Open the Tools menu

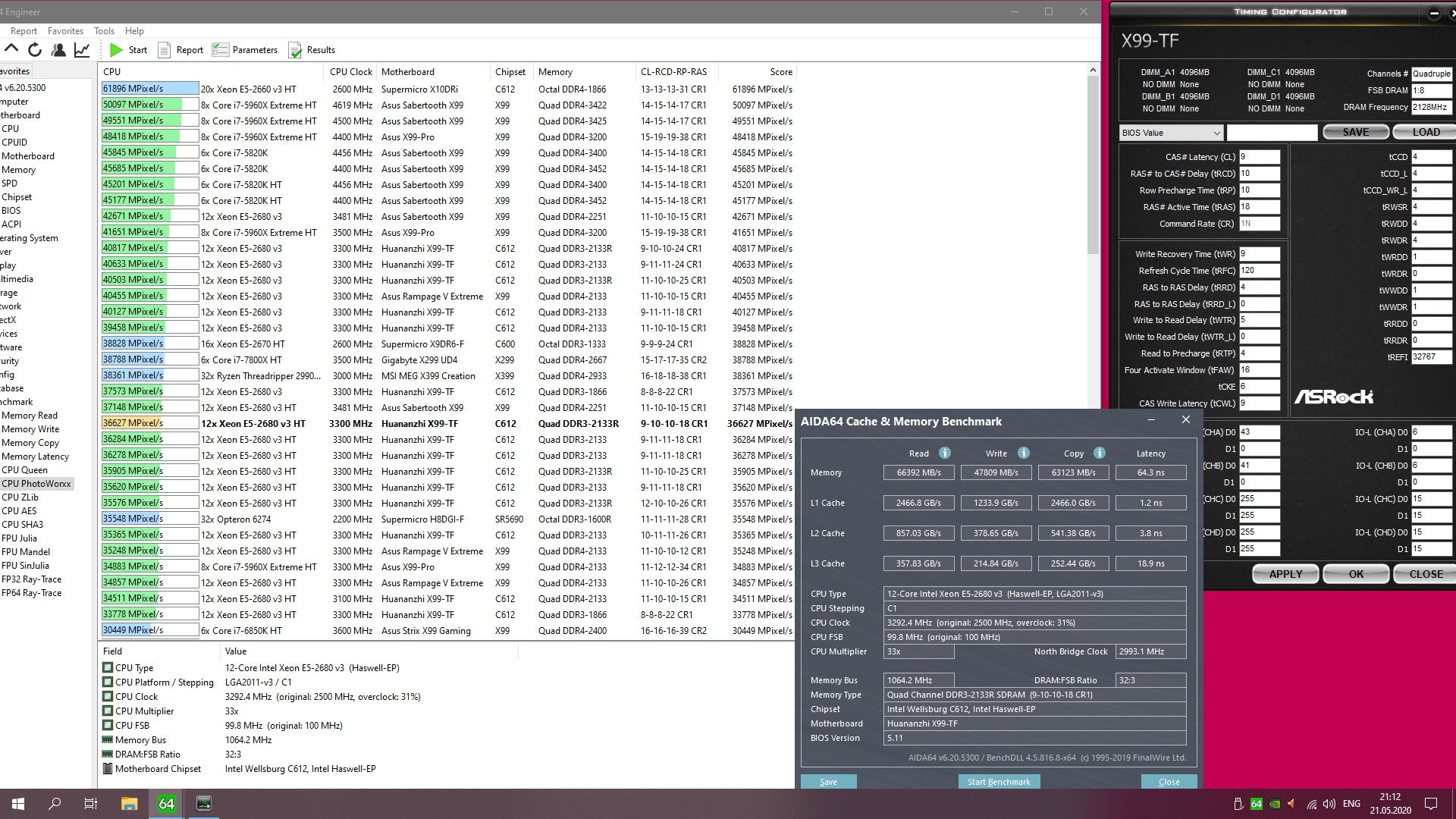104,31
